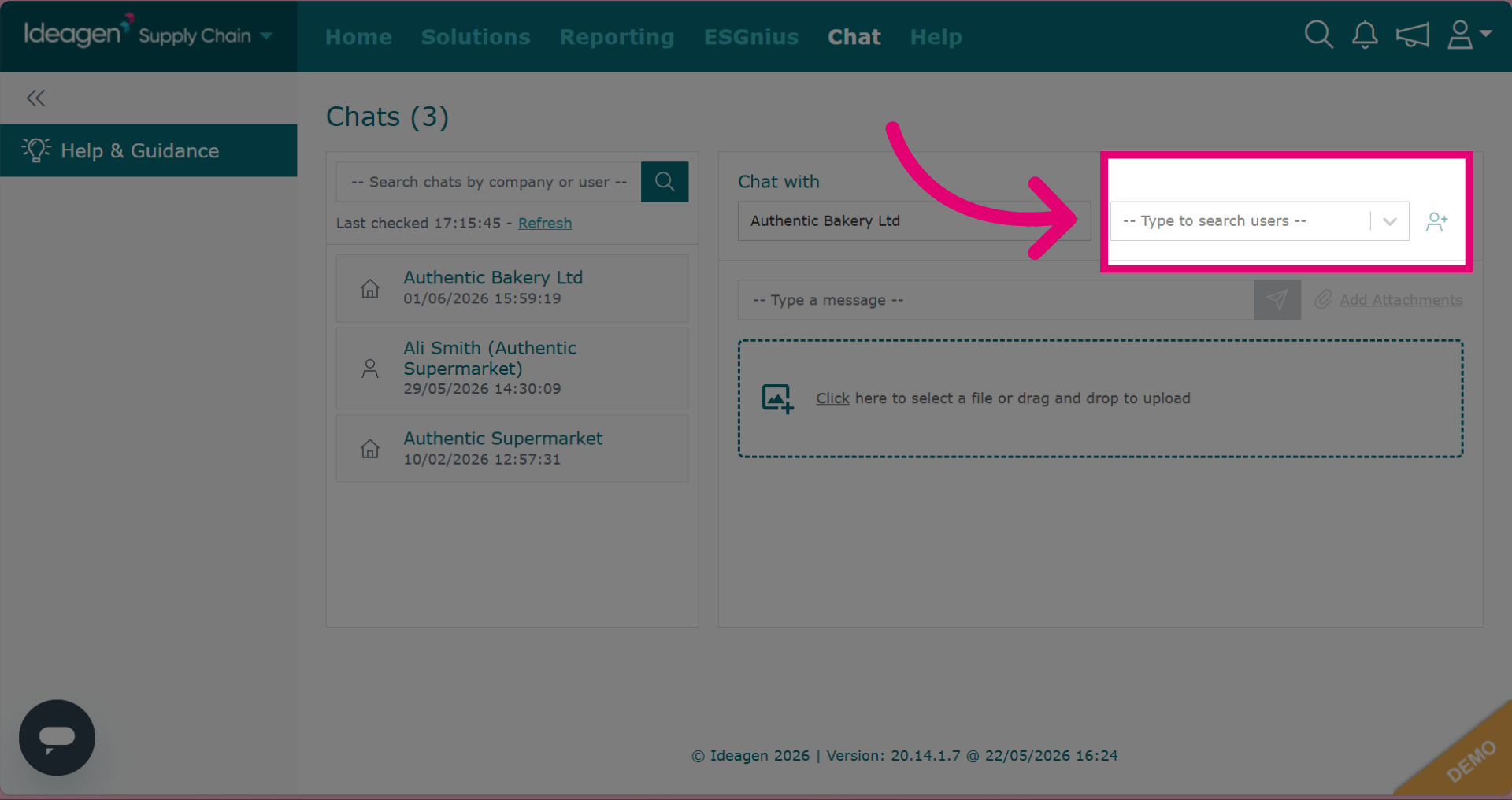1512x800 pixels.
Task: Open the Authentic Bakery Ltd chat
Action: 512,288
